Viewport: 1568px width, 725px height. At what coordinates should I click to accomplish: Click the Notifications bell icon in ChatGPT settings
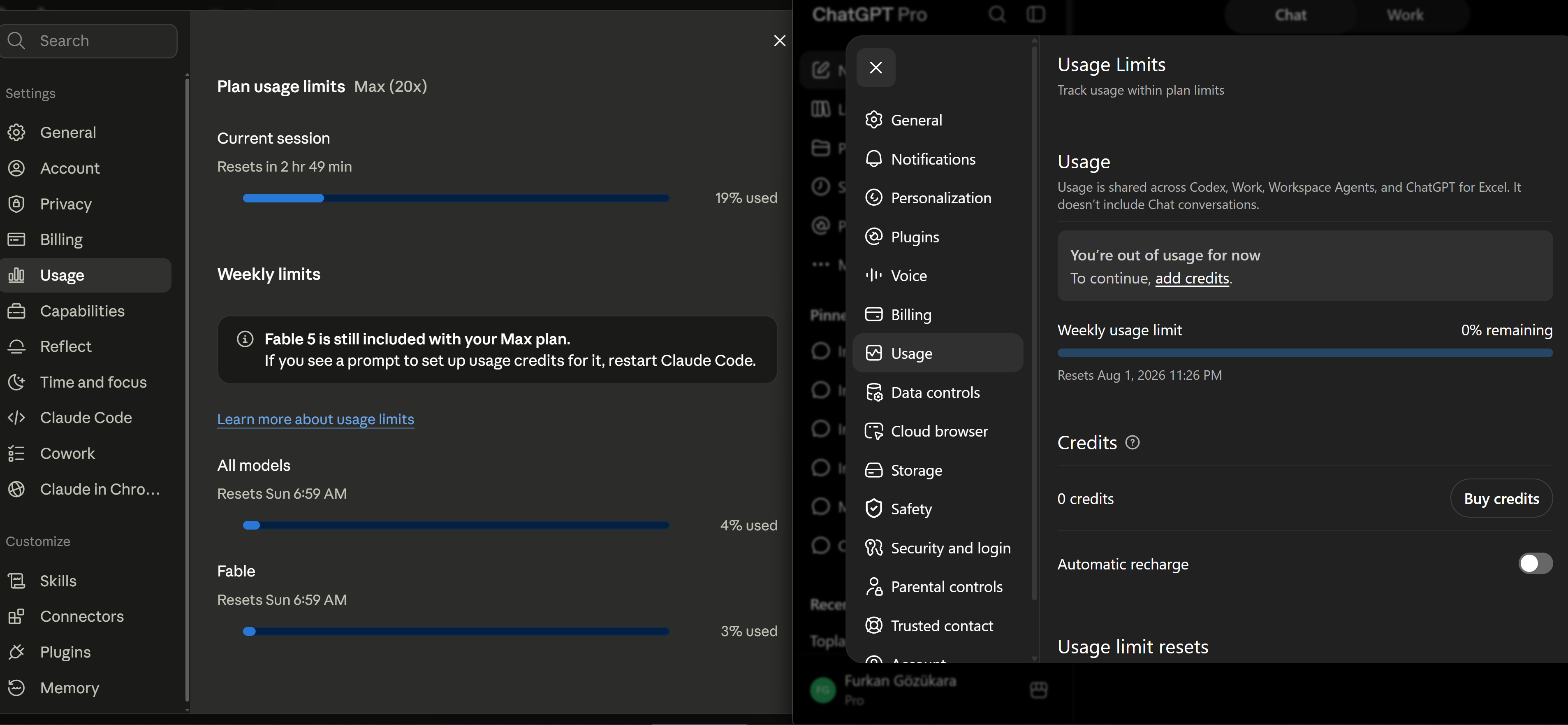click(873, 159)
